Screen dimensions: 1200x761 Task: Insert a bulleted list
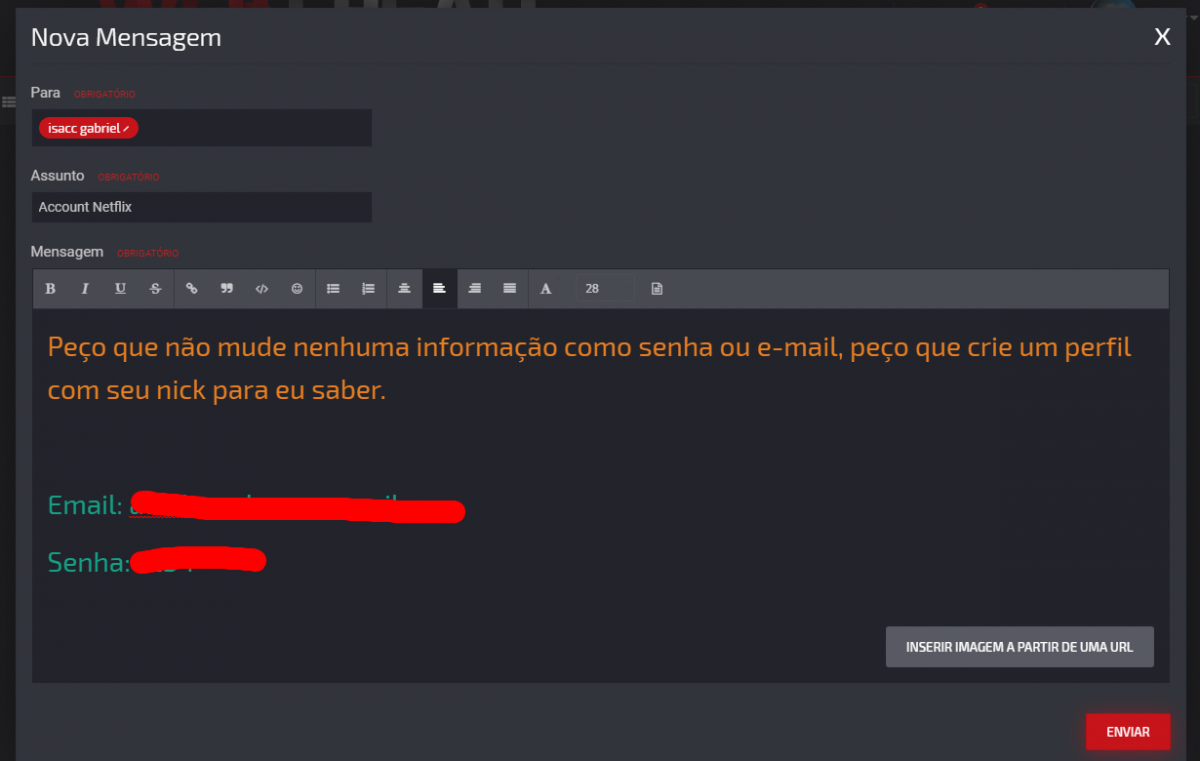pyautogui.click(x=333, y=288)
